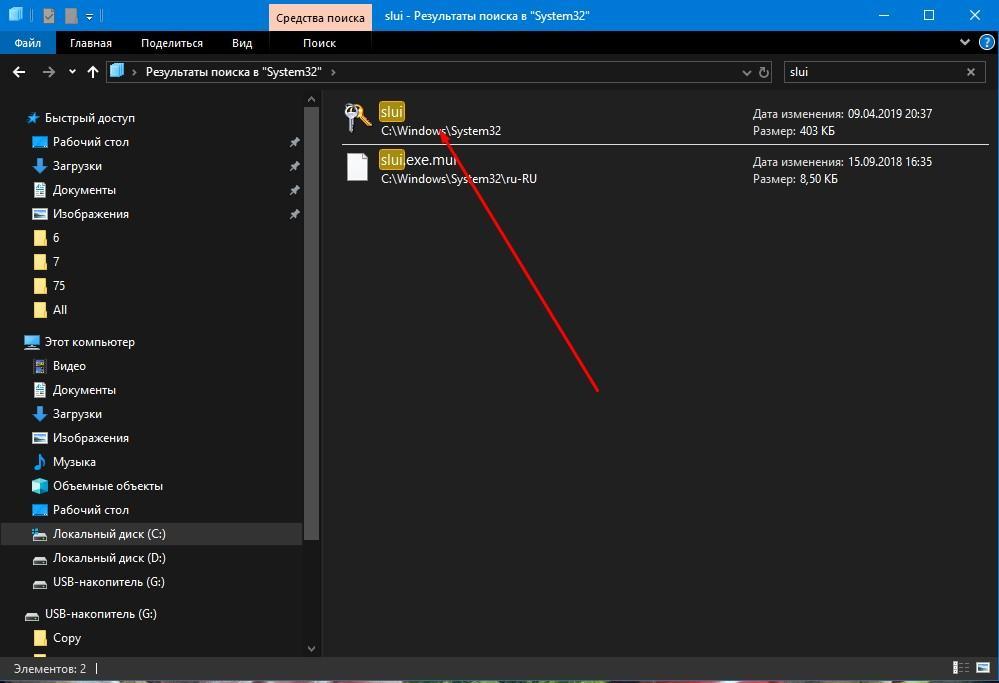Go back with the left arrow
999x683 pixels.
[x=19, y=72]
